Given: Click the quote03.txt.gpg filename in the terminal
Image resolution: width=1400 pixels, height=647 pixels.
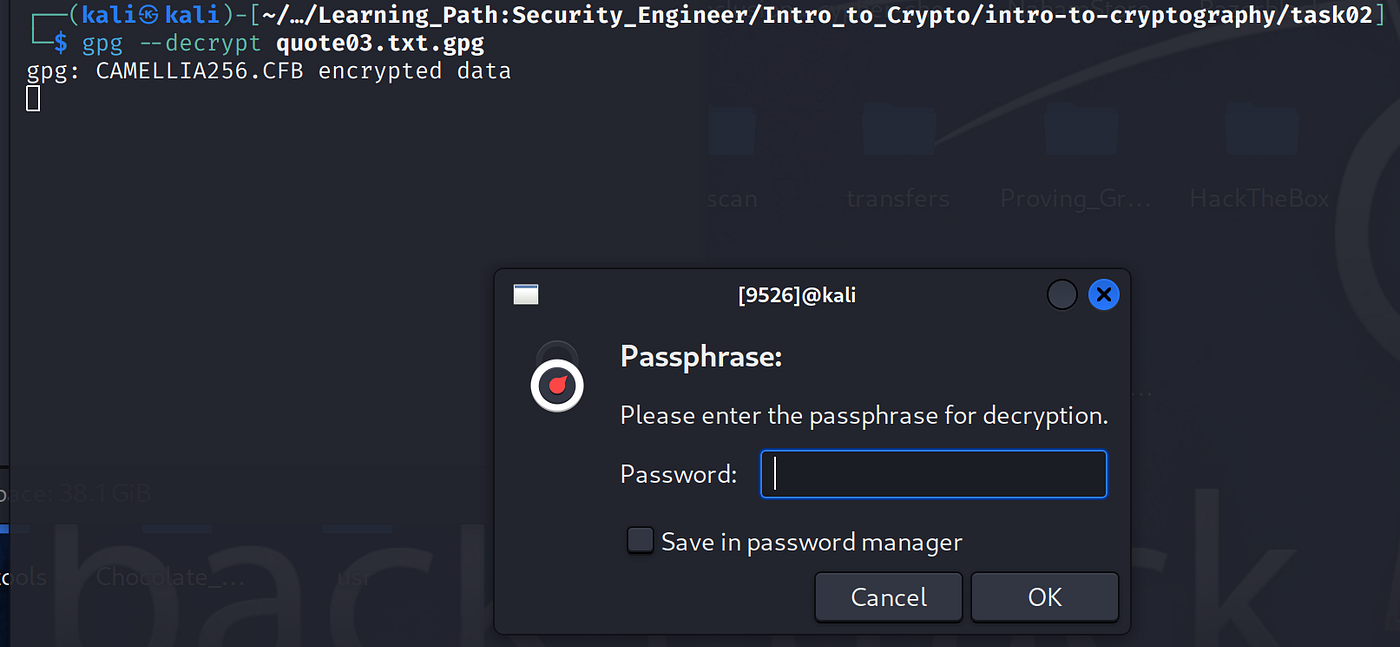Looking at the screenshot, I should pos(380,44).
